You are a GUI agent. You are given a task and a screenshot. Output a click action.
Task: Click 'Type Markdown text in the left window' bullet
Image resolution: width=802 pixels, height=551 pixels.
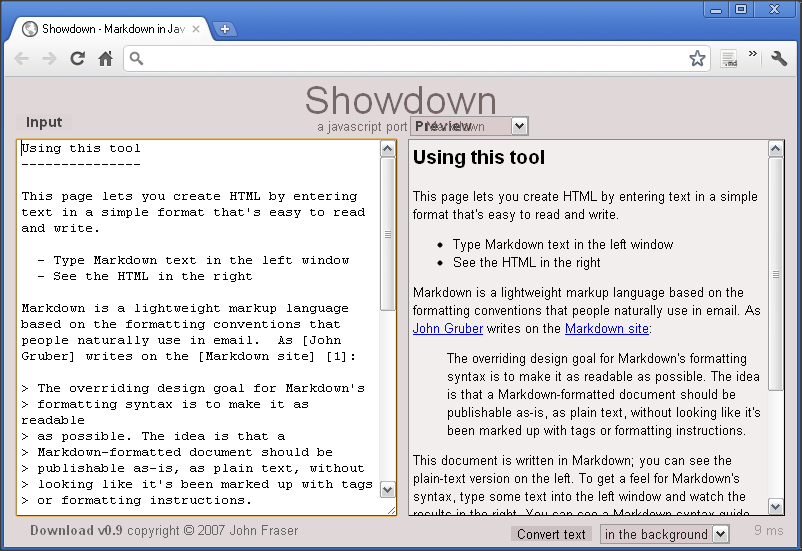pos(563,245)
